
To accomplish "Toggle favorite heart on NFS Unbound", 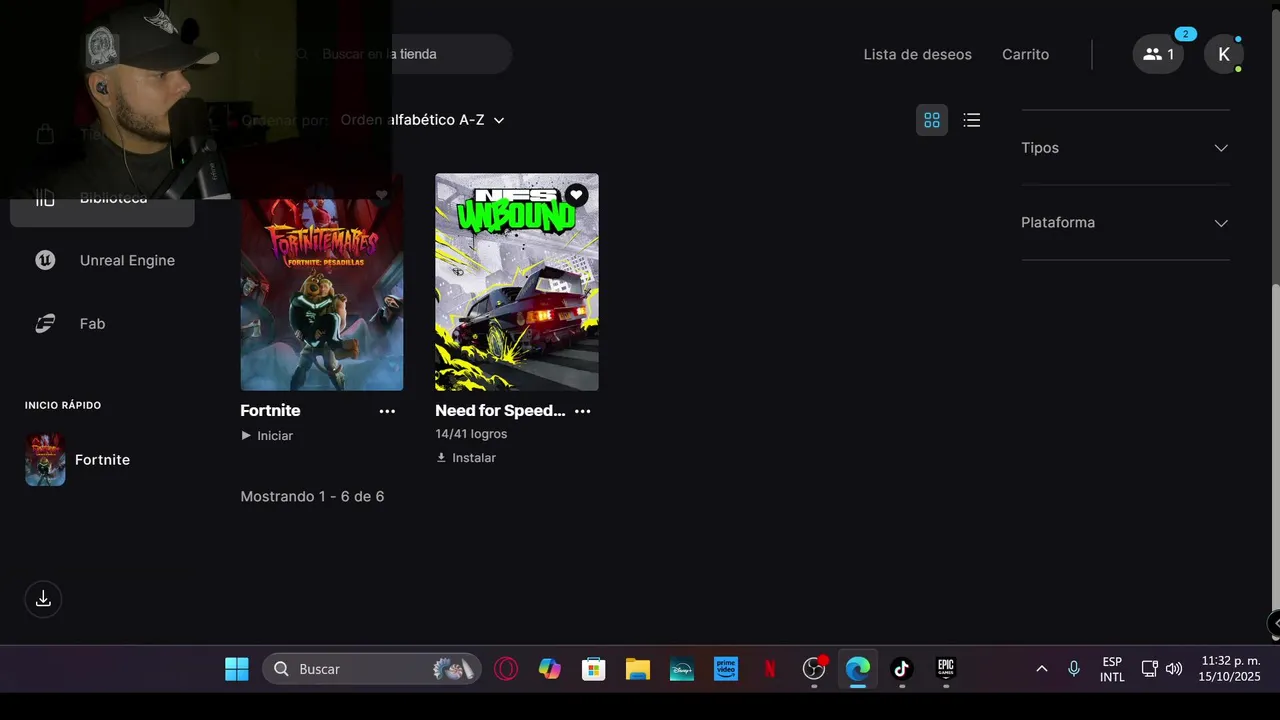I will click(x=576, y=194).
